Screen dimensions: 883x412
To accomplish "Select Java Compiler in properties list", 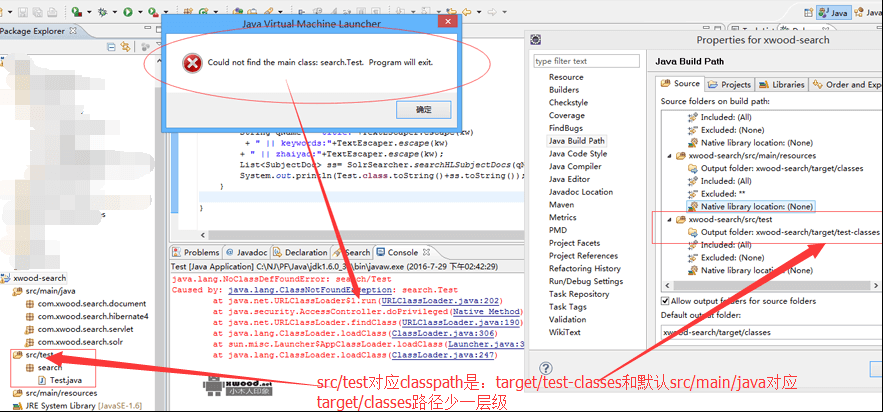I will [575, 166].
